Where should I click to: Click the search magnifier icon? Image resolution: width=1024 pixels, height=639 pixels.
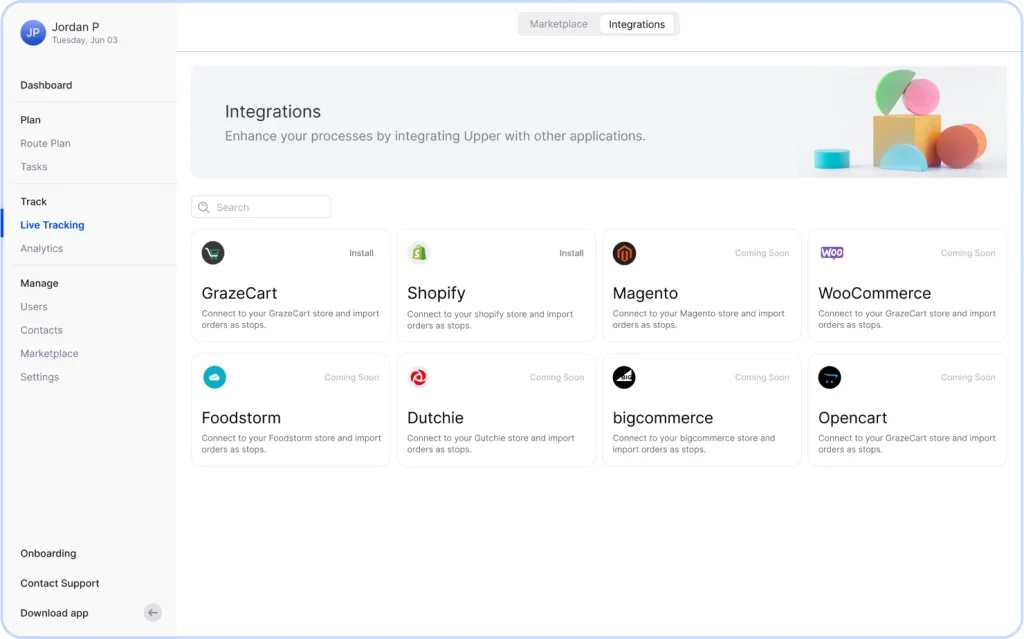tap(204, 207)
